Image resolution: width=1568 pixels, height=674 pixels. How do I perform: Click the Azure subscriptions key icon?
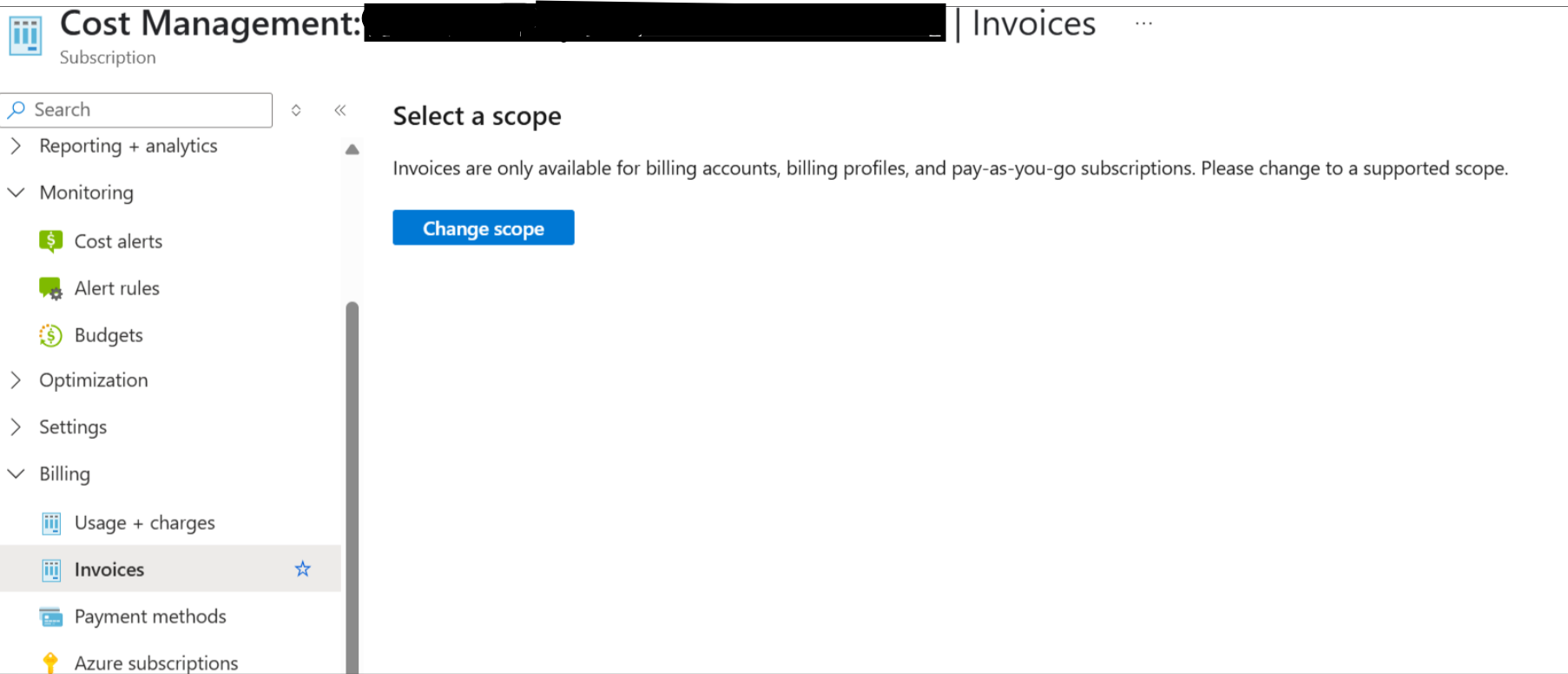coord(50,663)
